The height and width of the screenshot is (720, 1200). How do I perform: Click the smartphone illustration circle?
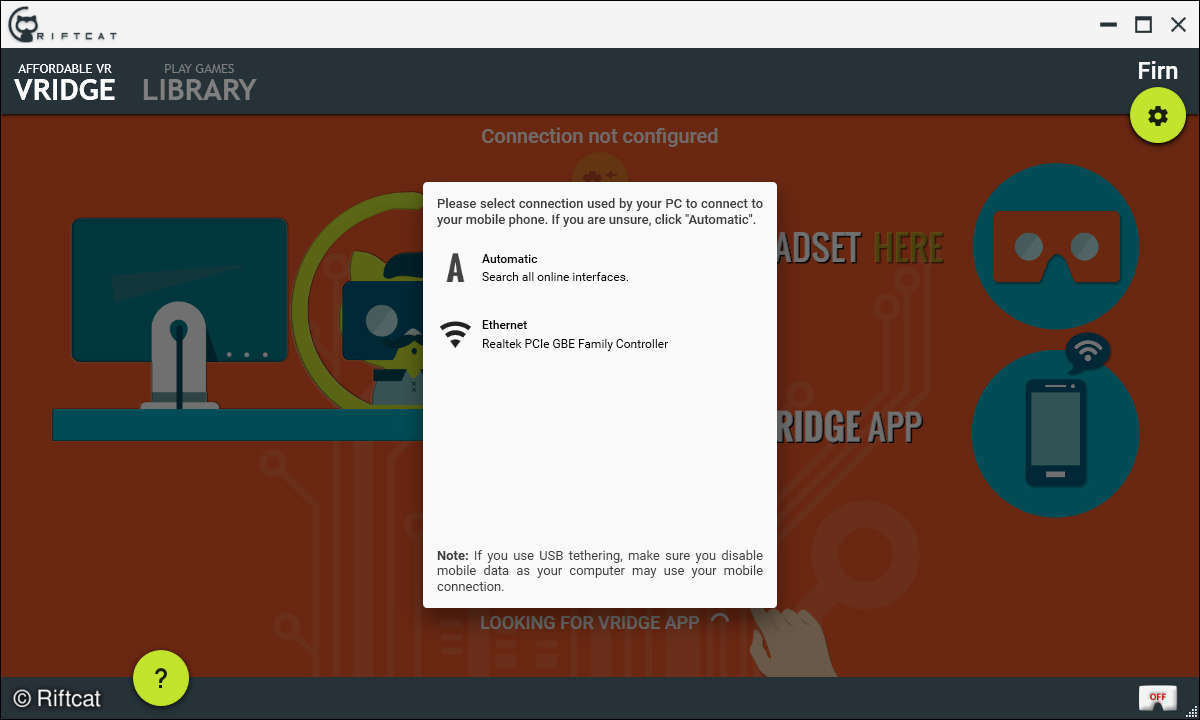[1055, 433]
